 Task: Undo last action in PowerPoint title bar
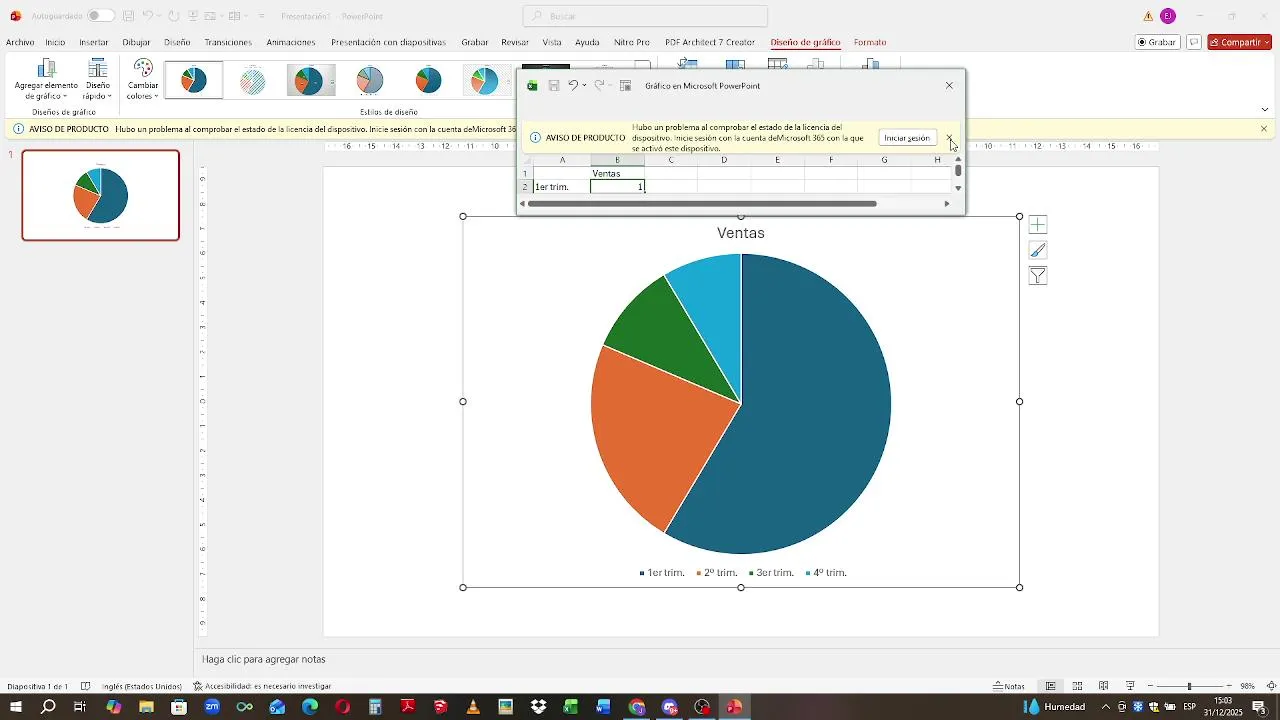coord(147,16)
